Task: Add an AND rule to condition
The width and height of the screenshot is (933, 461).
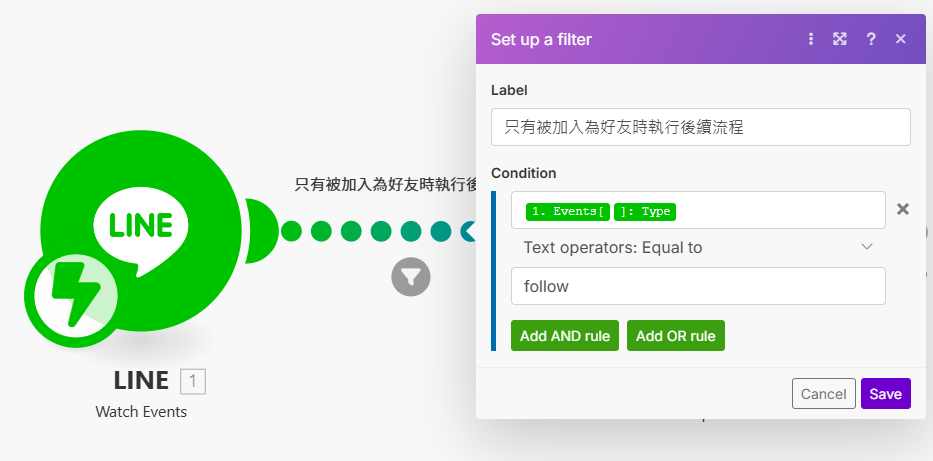Action: (x=565, y=336)
